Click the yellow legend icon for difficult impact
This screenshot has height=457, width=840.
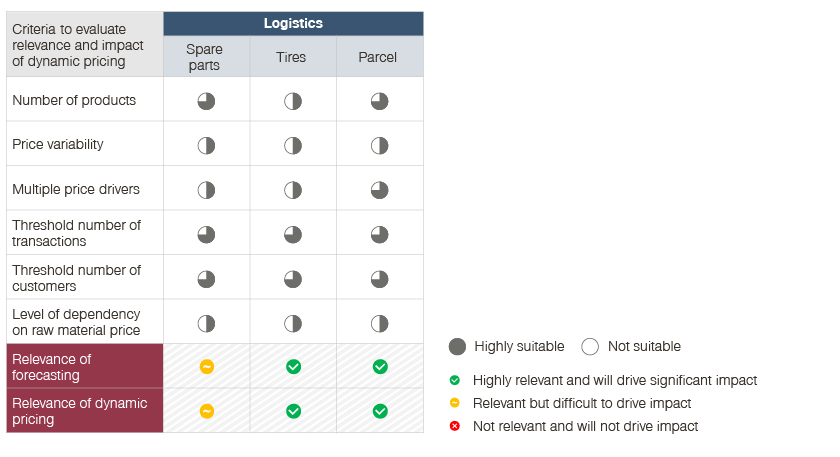[455, 404]
